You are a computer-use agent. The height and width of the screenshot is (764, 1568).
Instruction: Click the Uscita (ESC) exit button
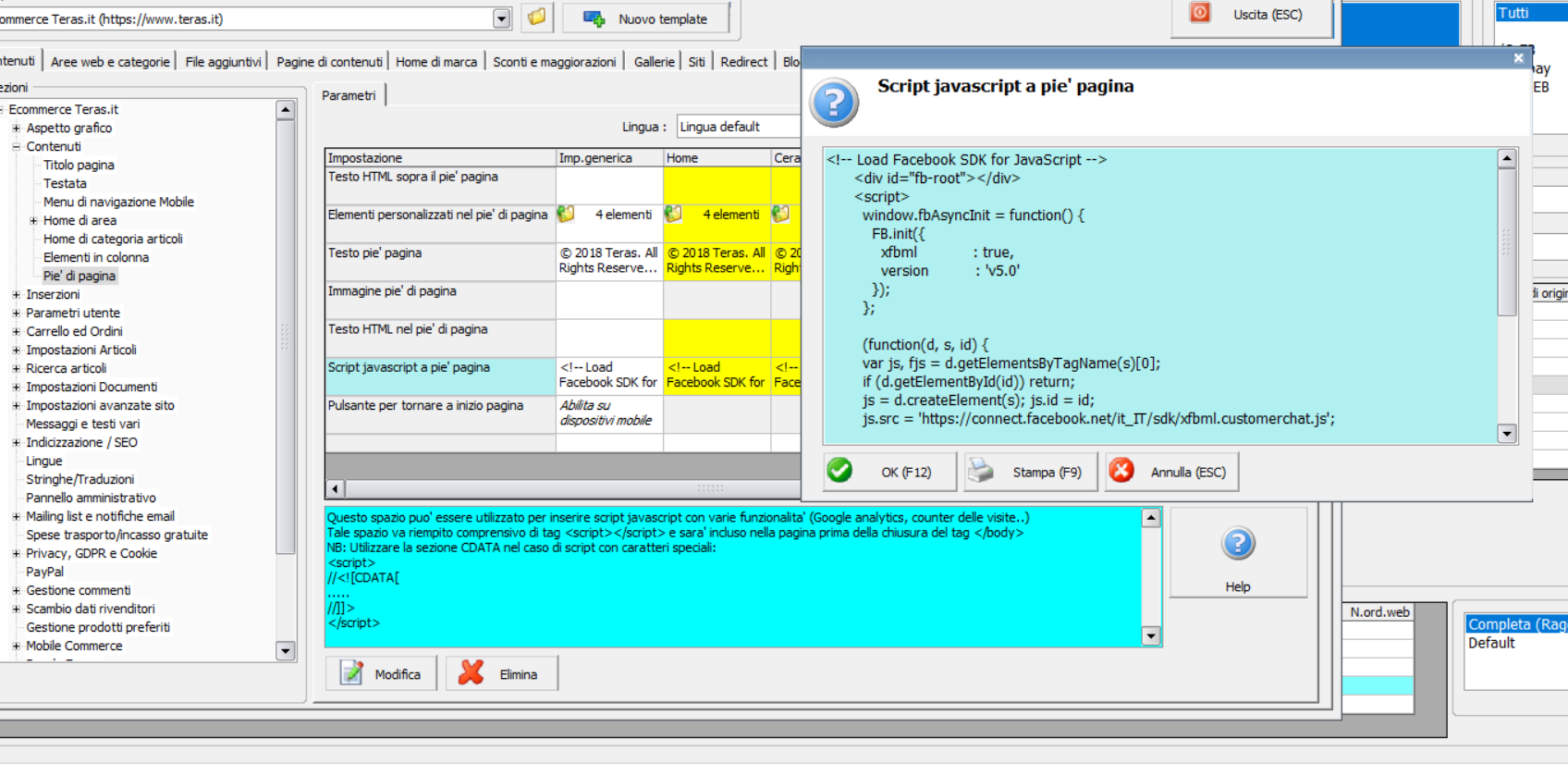1252,16
